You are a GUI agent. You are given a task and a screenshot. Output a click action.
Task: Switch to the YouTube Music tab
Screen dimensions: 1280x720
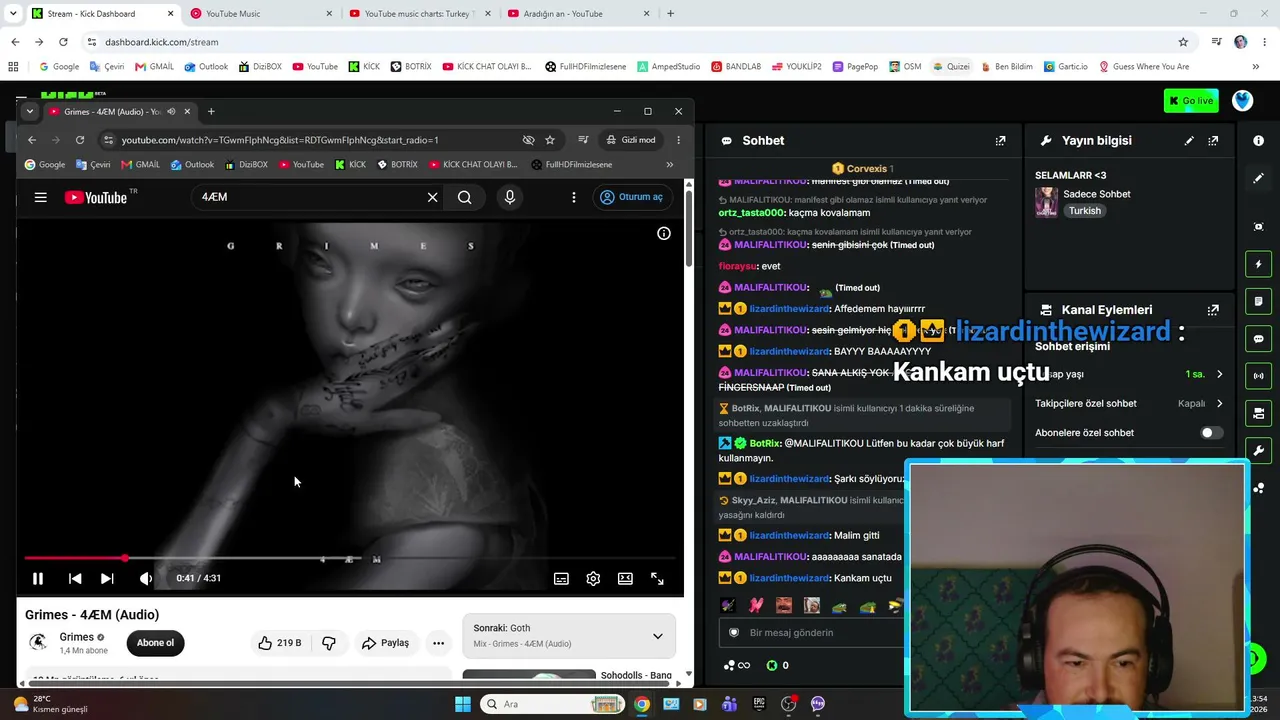[x=259, y=14]
